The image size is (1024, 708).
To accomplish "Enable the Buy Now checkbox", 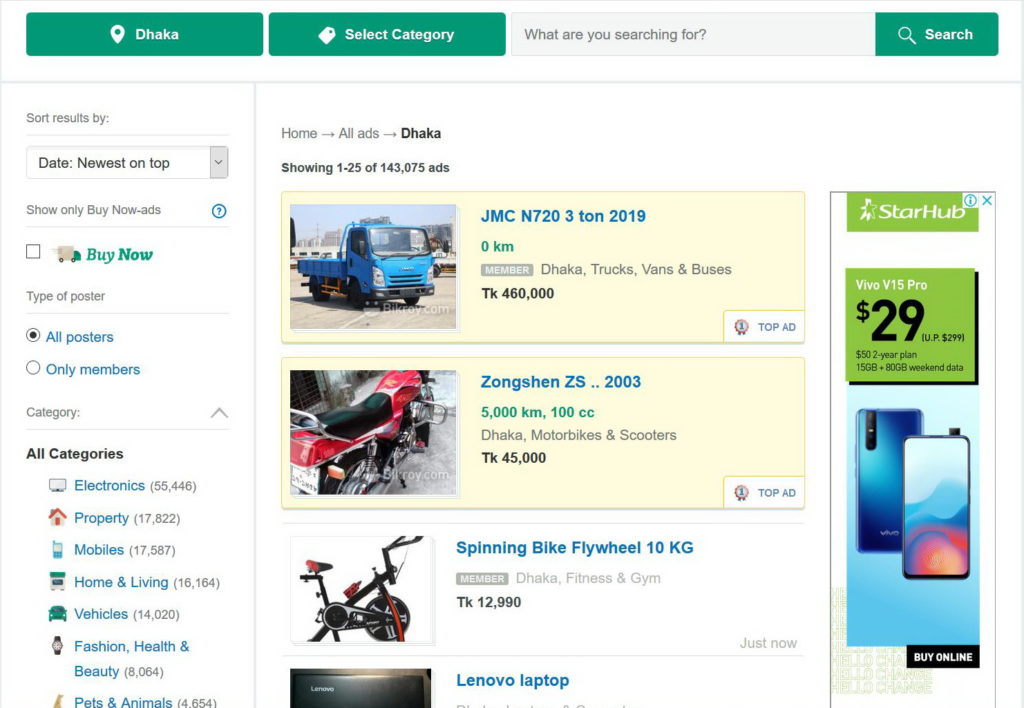I will (x=33, y=251).
